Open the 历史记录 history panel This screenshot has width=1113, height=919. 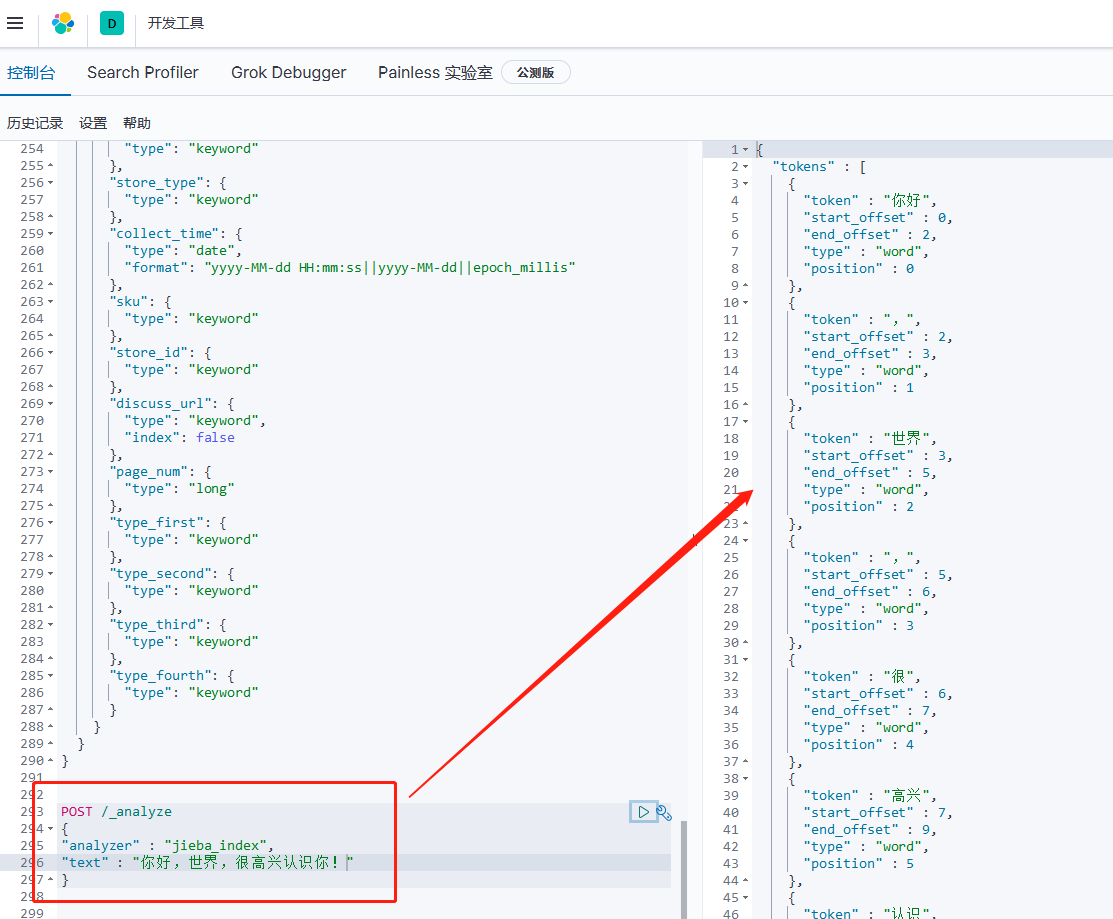[x=35, y=123]
